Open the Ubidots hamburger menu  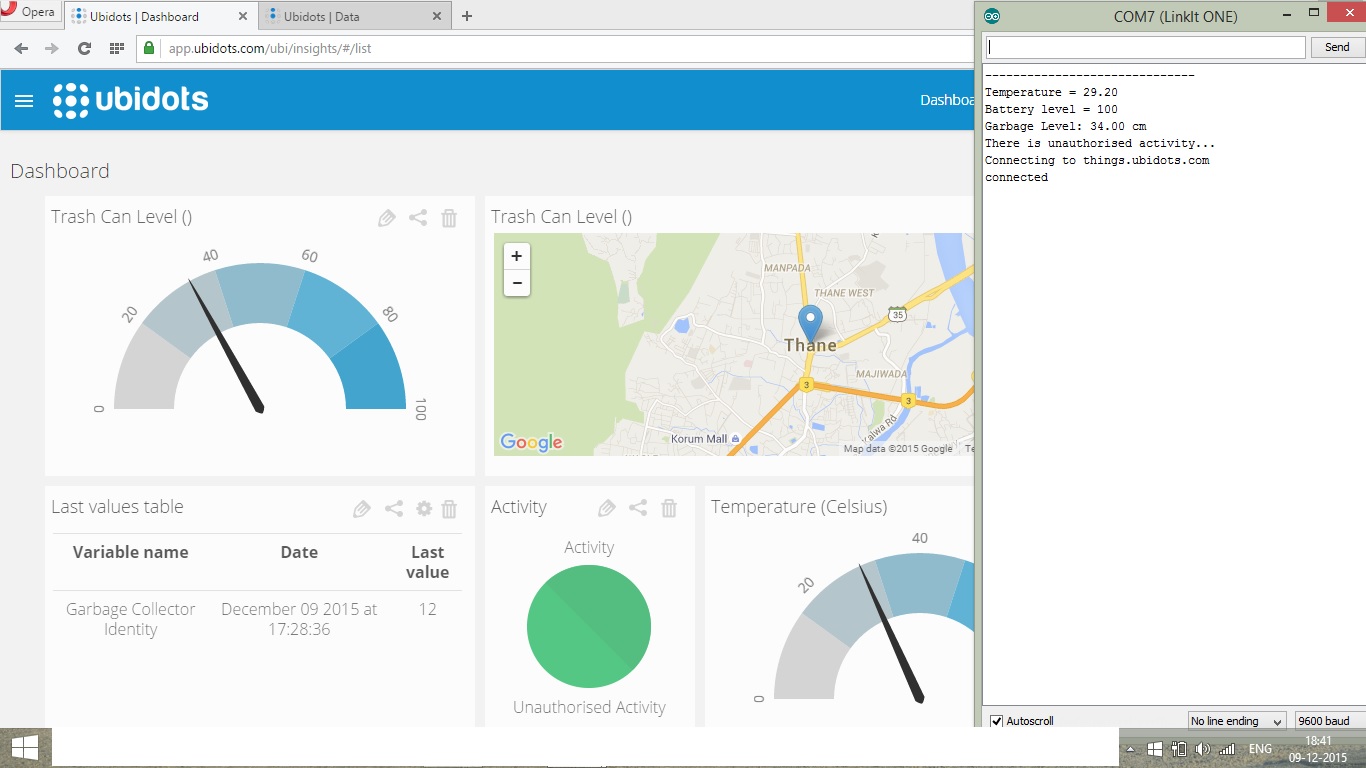tap(24, 100)
